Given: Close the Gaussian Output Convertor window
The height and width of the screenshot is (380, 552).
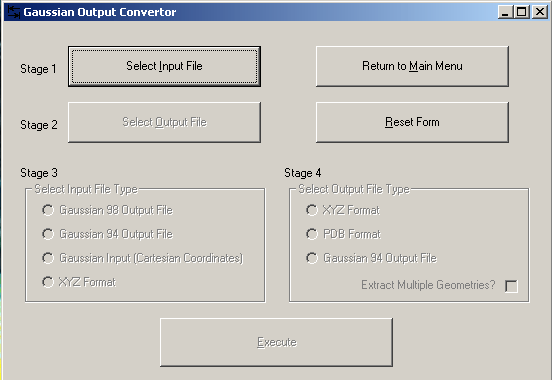Looking at the screenshot, I should tap(540, 12).
